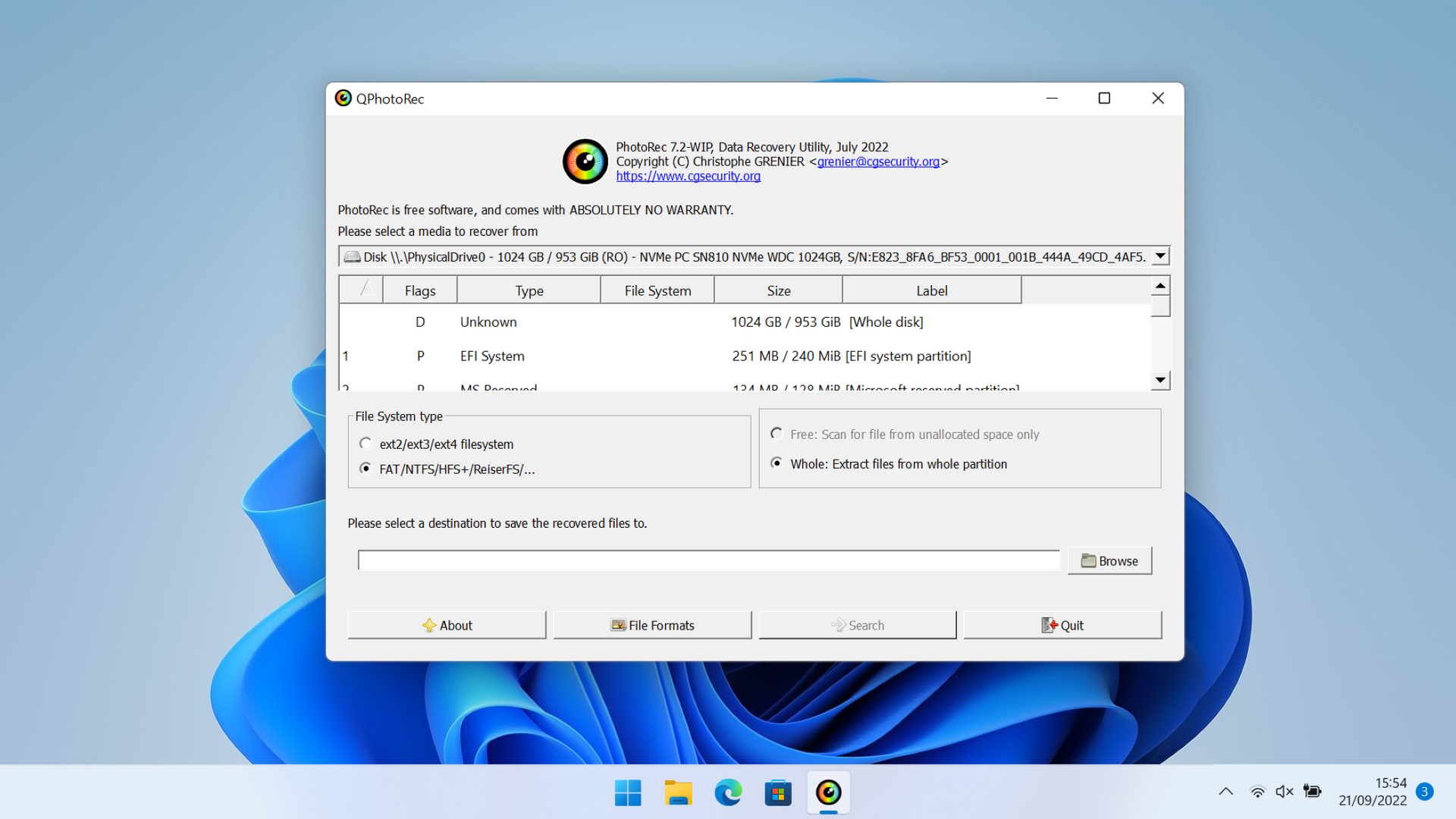Open Microsoft Store from the taskbar
The width and height of the screenshot is (1456, 819).
[x=778, y=793]
